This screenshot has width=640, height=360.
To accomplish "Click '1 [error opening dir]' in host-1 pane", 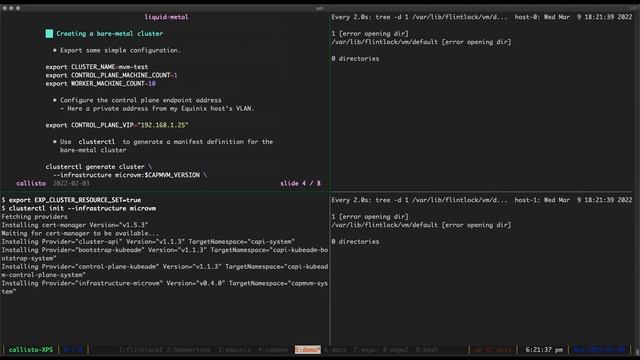I will [x=370, y=217].
